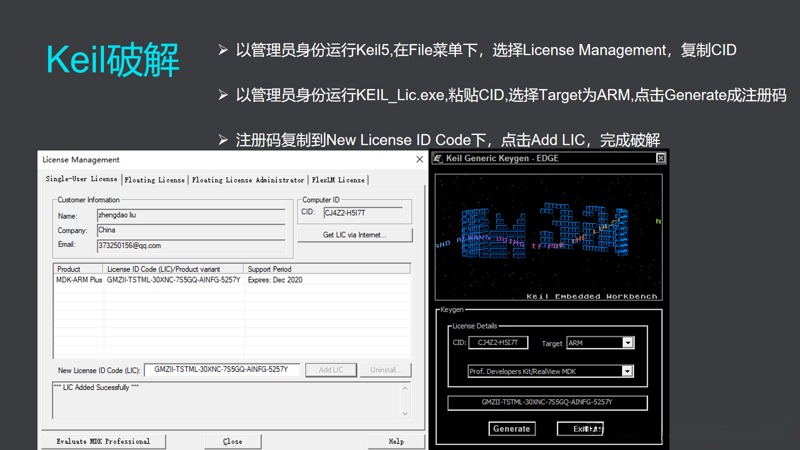Screen dimensions: 800x450
Task: Click the Exit button in the Keygen
Action: (581, 429)
